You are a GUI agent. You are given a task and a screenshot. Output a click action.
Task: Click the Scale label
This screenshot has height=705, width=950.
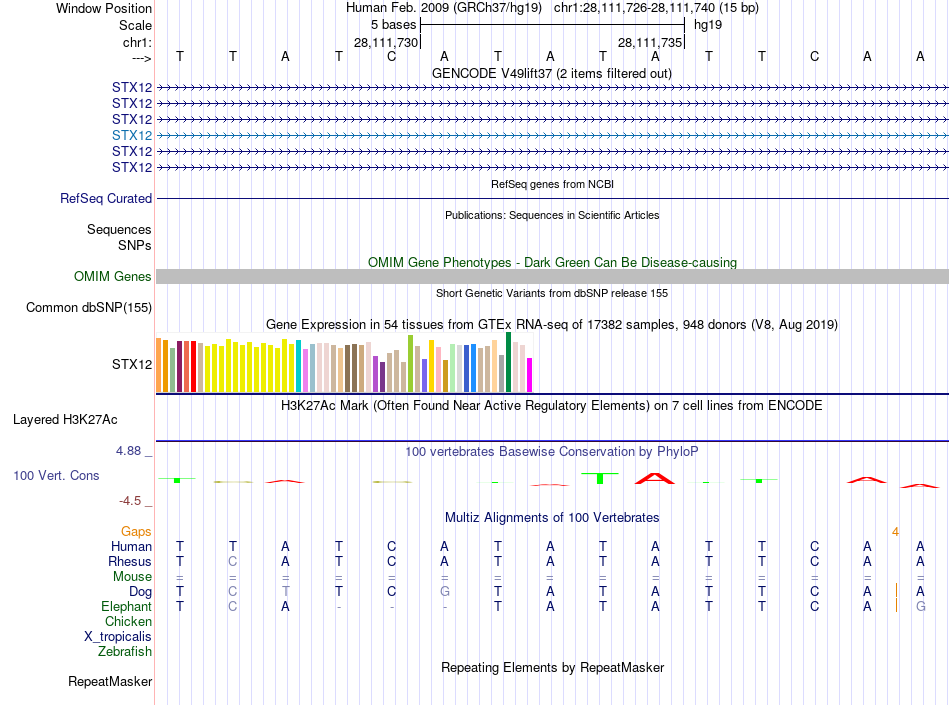pyautogui.click(x=135, y=25)
